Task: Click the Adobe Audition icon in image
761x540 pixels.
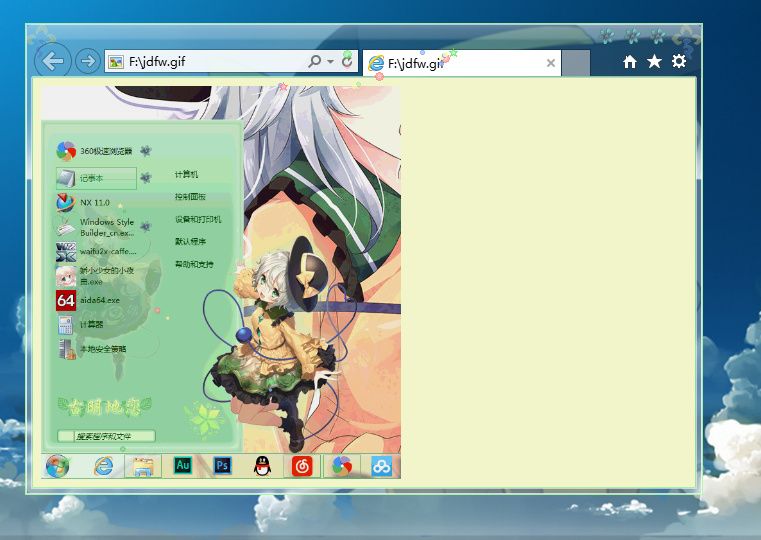Action: point(183,466)
